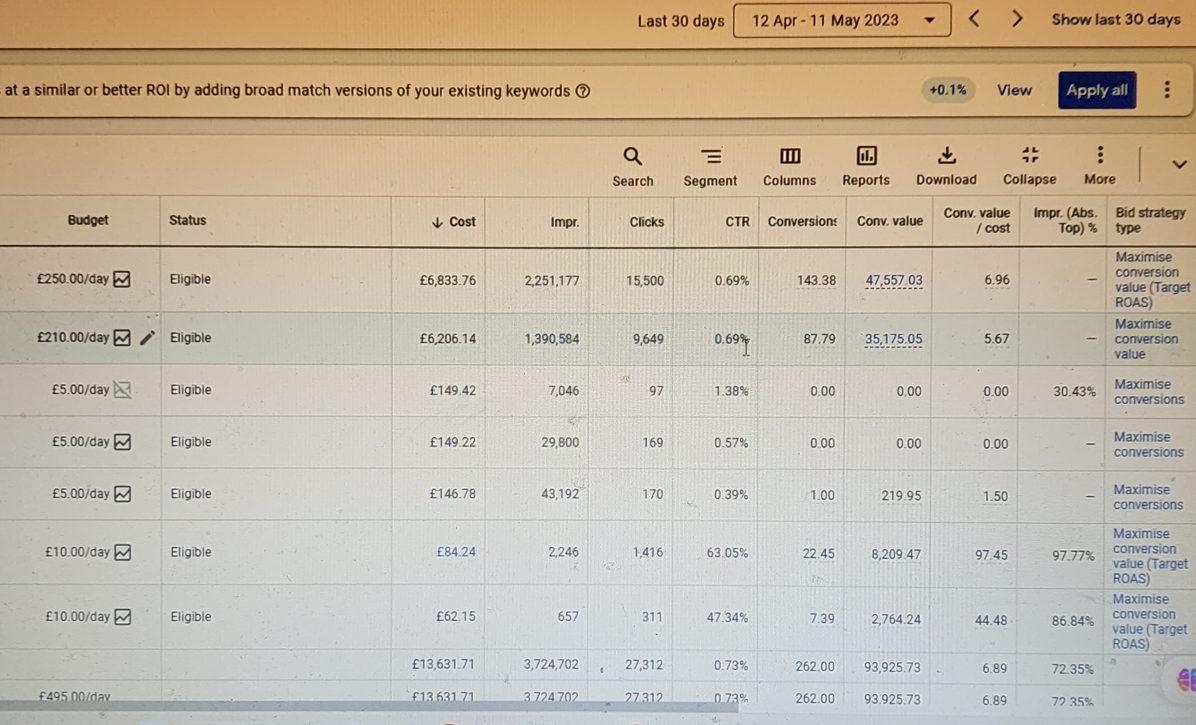1196x725 pixels.
Task: Open Maximise conversion value strategy for £6,206.14 row
Action: point(1146,338)
